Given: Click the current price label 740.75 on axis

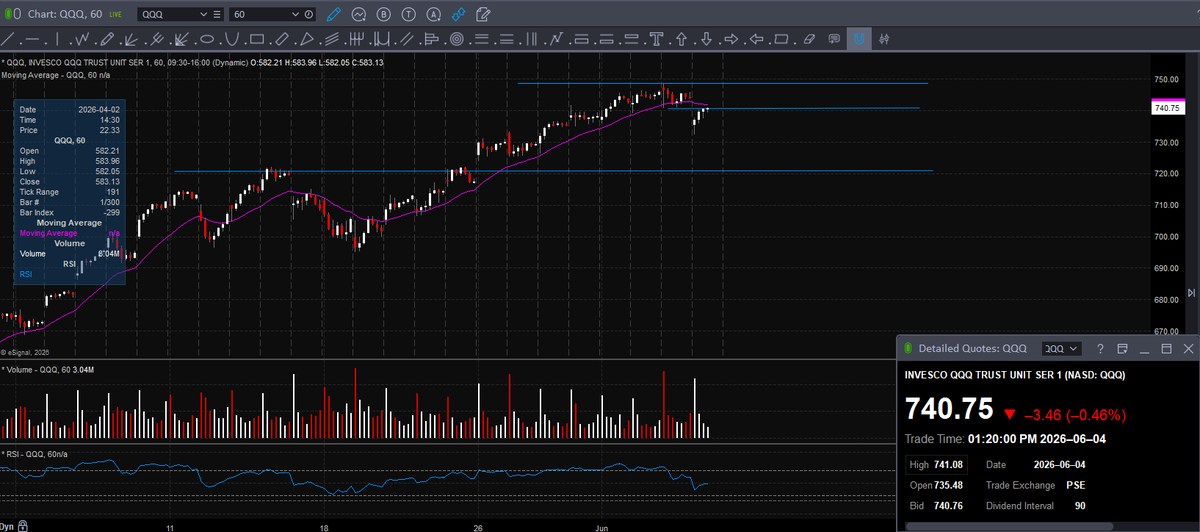Looking at the screenshot, I should coord(1167,108).
